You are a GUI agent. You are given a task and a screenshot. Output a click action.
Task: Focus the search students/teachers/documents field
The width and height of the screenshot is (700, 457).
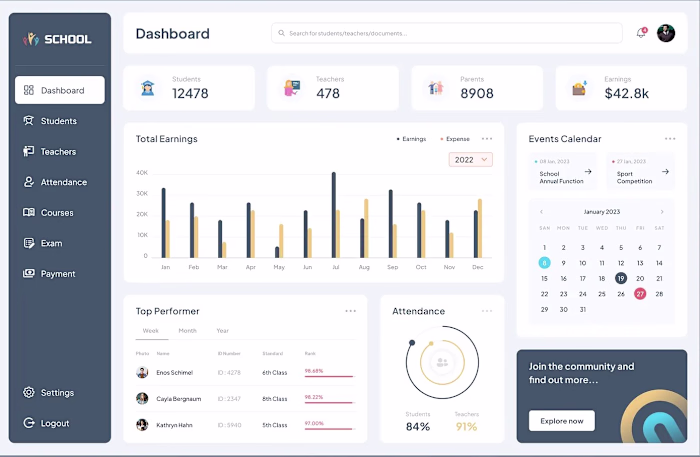[446, 33]
